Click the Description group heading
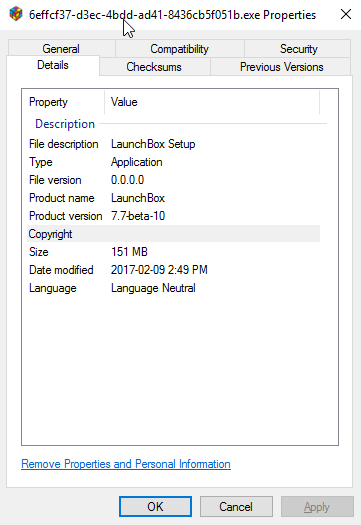 coord(65,124)
